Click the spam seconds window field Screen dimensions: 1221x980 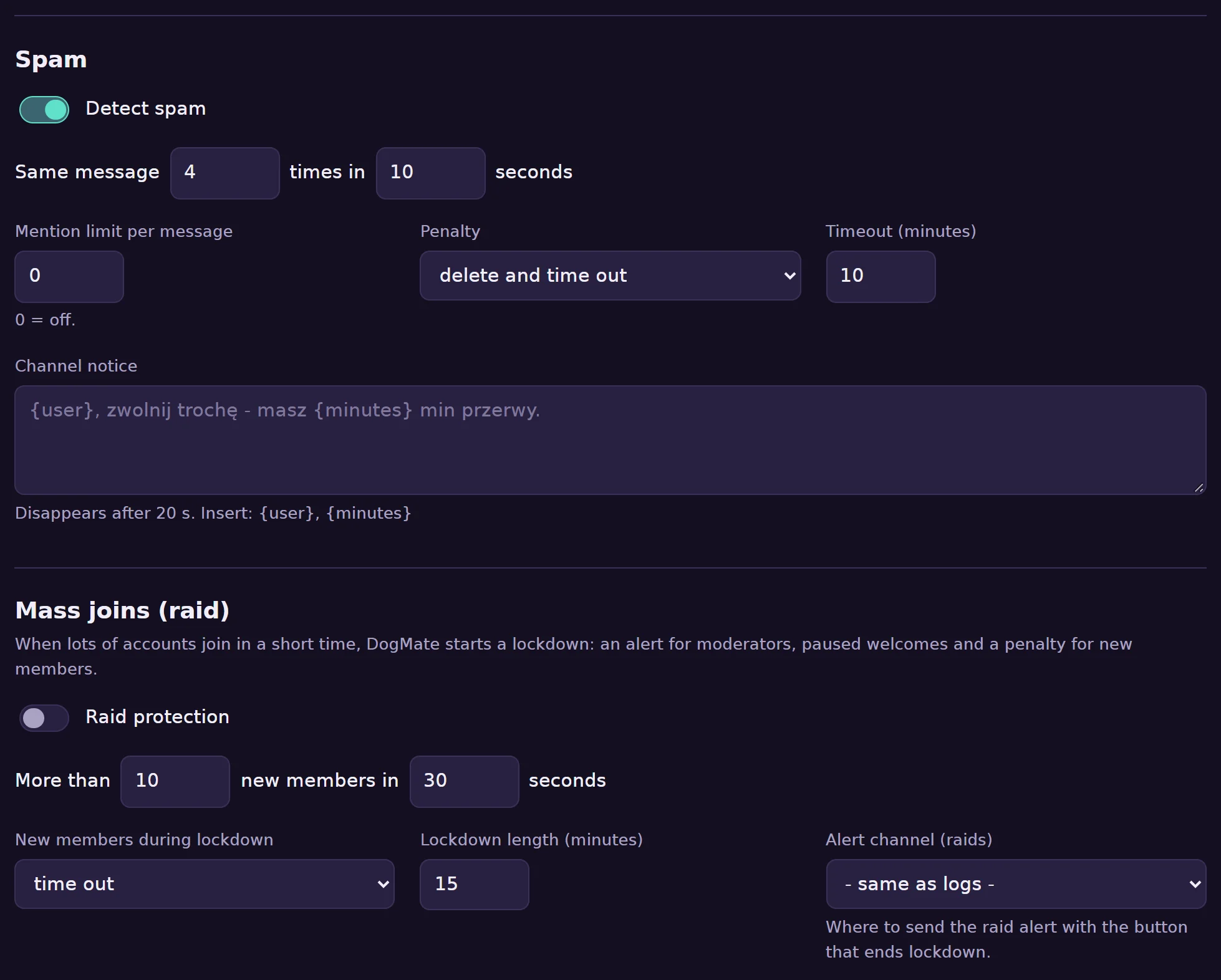431,173
